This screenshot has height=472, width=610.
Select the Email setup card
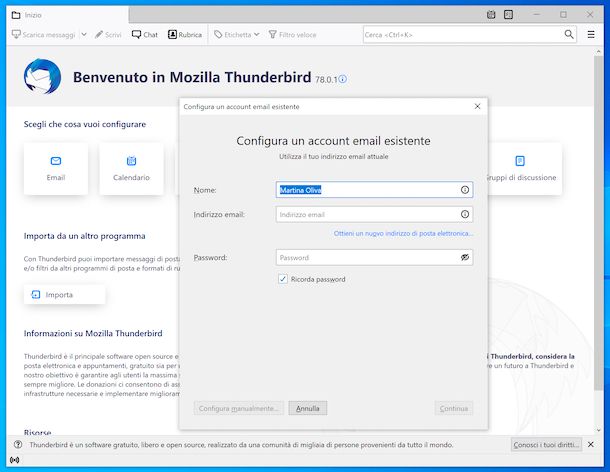(56, 168)
